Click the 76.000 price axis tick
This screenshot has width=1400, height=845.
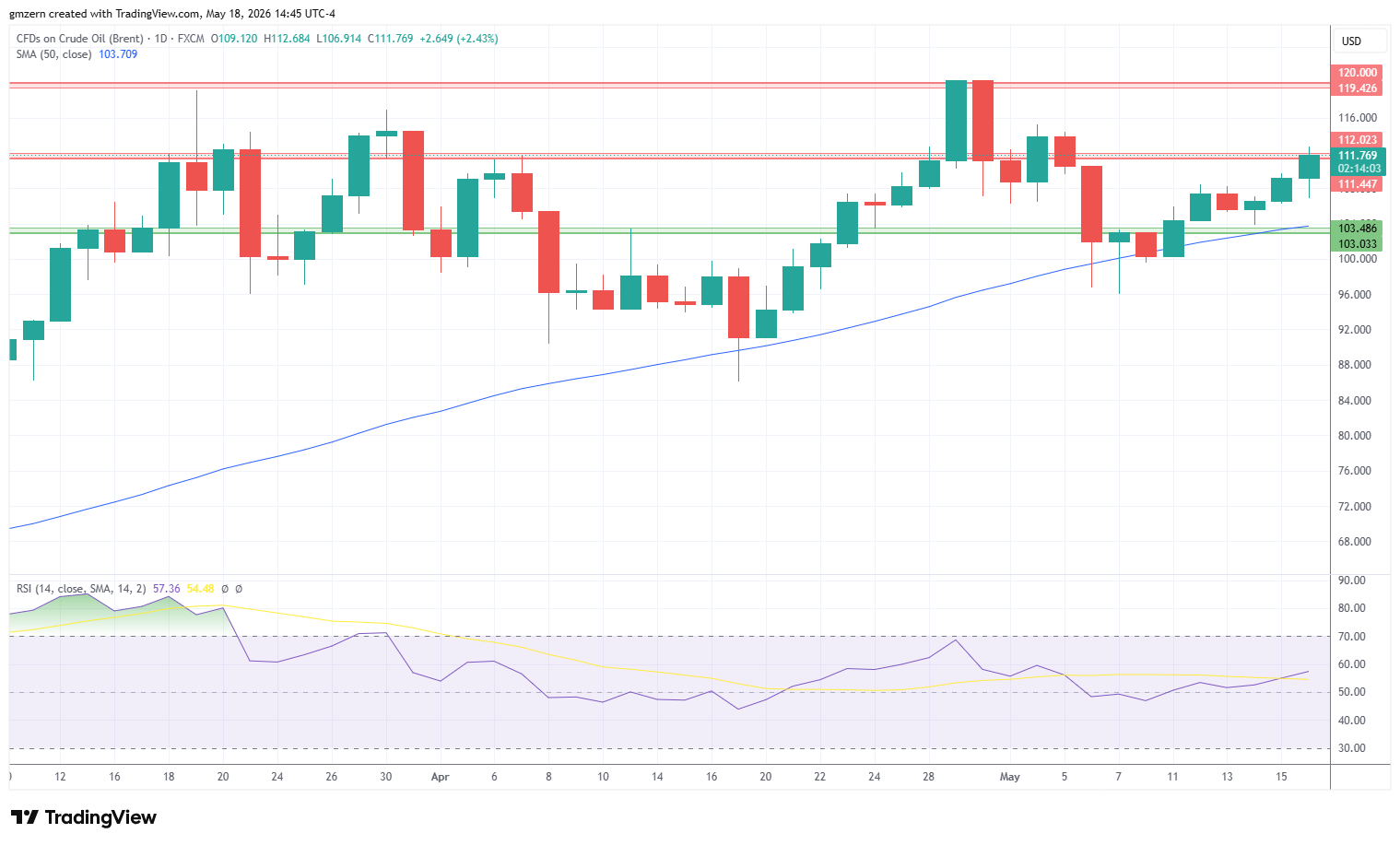(1355, 471)
